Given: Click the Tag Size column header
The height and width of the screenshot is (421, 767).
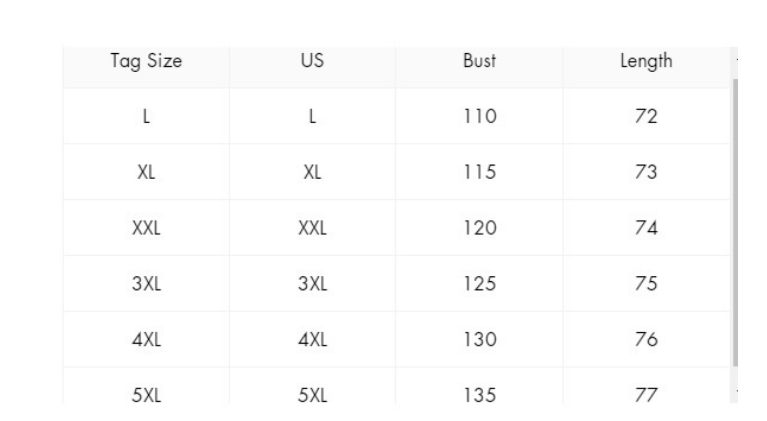Looking at the screenshot, I should 146,62.
